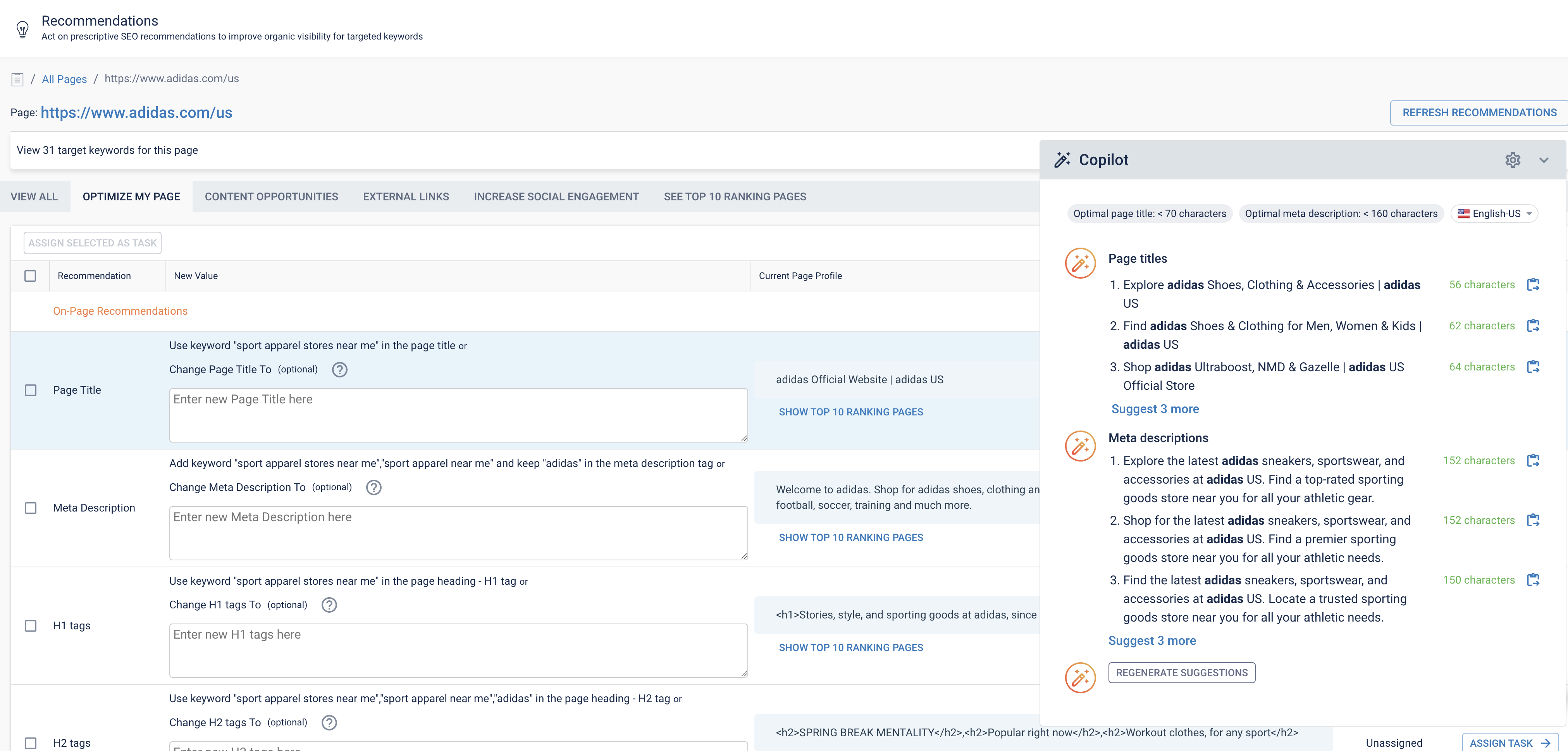Click help icon beside Change Page Title To

coord(340,369)
